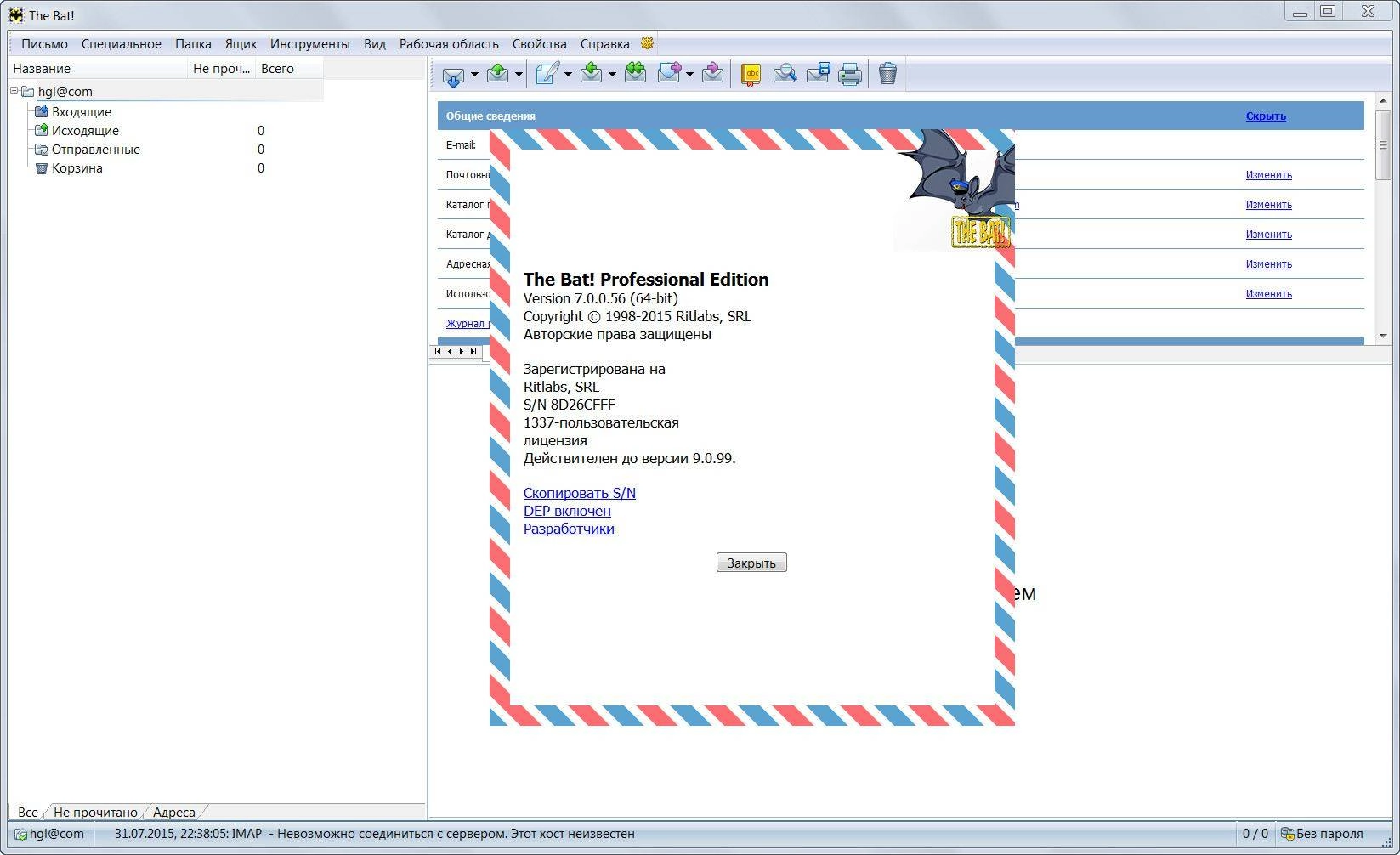Open the New message dropdown arrow
Viewport: 1400px width, 855px height.
point(568,75)
